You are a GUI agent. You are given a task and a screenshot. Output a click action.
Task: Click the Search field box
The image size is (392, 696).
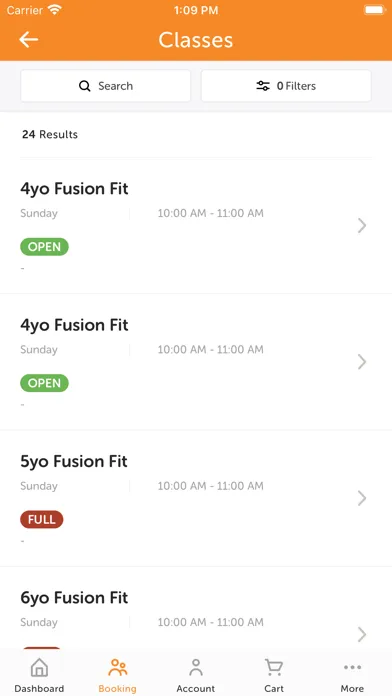(106, 86)
